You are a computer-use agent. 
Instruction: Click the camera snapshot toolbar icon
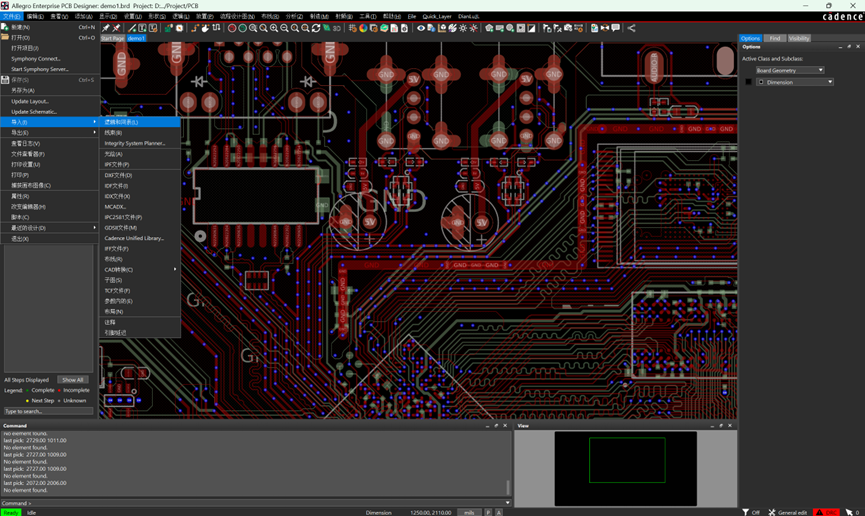pyautogui.click(x=568, y=28)
